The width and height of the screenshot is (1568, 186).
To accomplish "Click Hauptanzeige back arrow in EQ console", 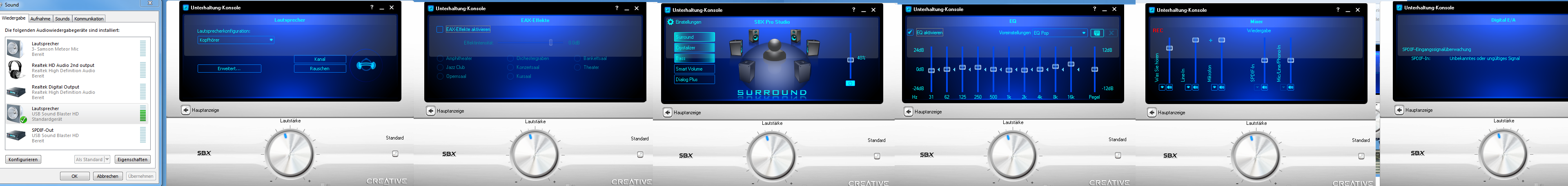I will (x=909, y=112).
